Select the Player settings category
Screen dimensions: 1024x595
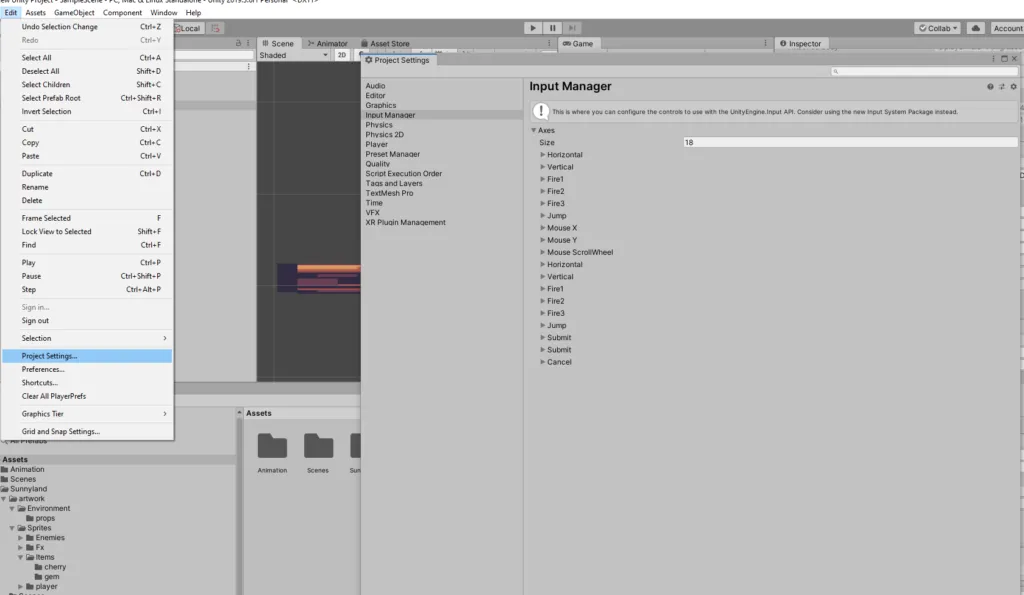pyautogui.click(x=377, y=144)
